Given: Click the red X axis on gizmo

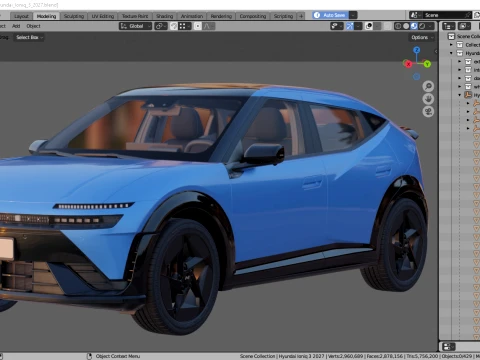Looking at the screenshot, I should [408, 64].
